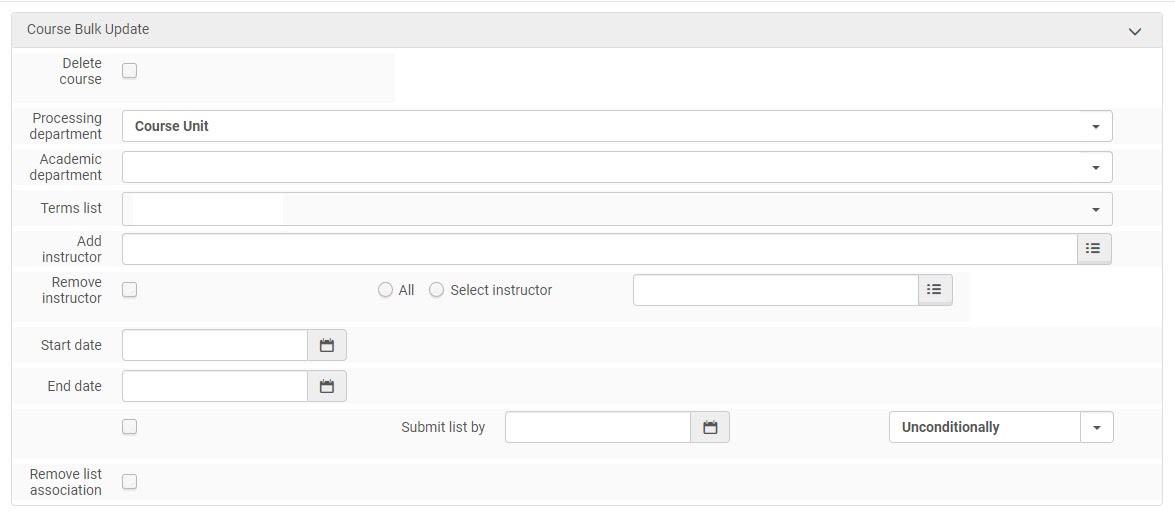Screen dimensions: 1175x522
Task: Collapse the Course Bulk Update section
Action: point(1135,31)
